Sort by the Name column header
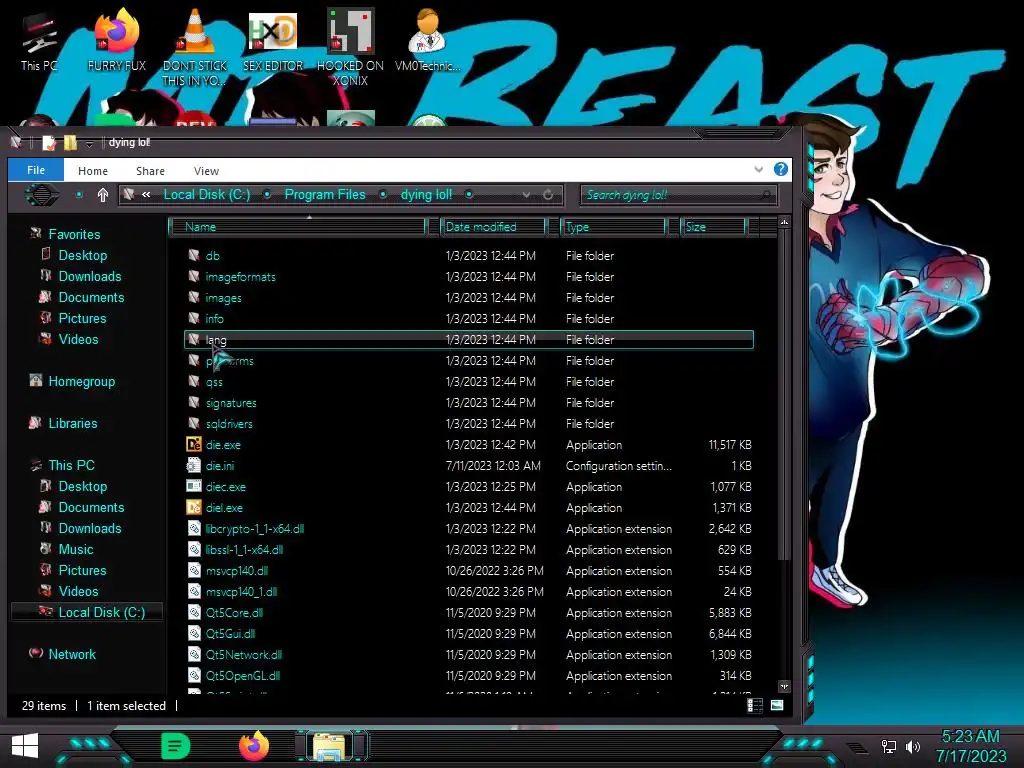 (x=298, y=227)
